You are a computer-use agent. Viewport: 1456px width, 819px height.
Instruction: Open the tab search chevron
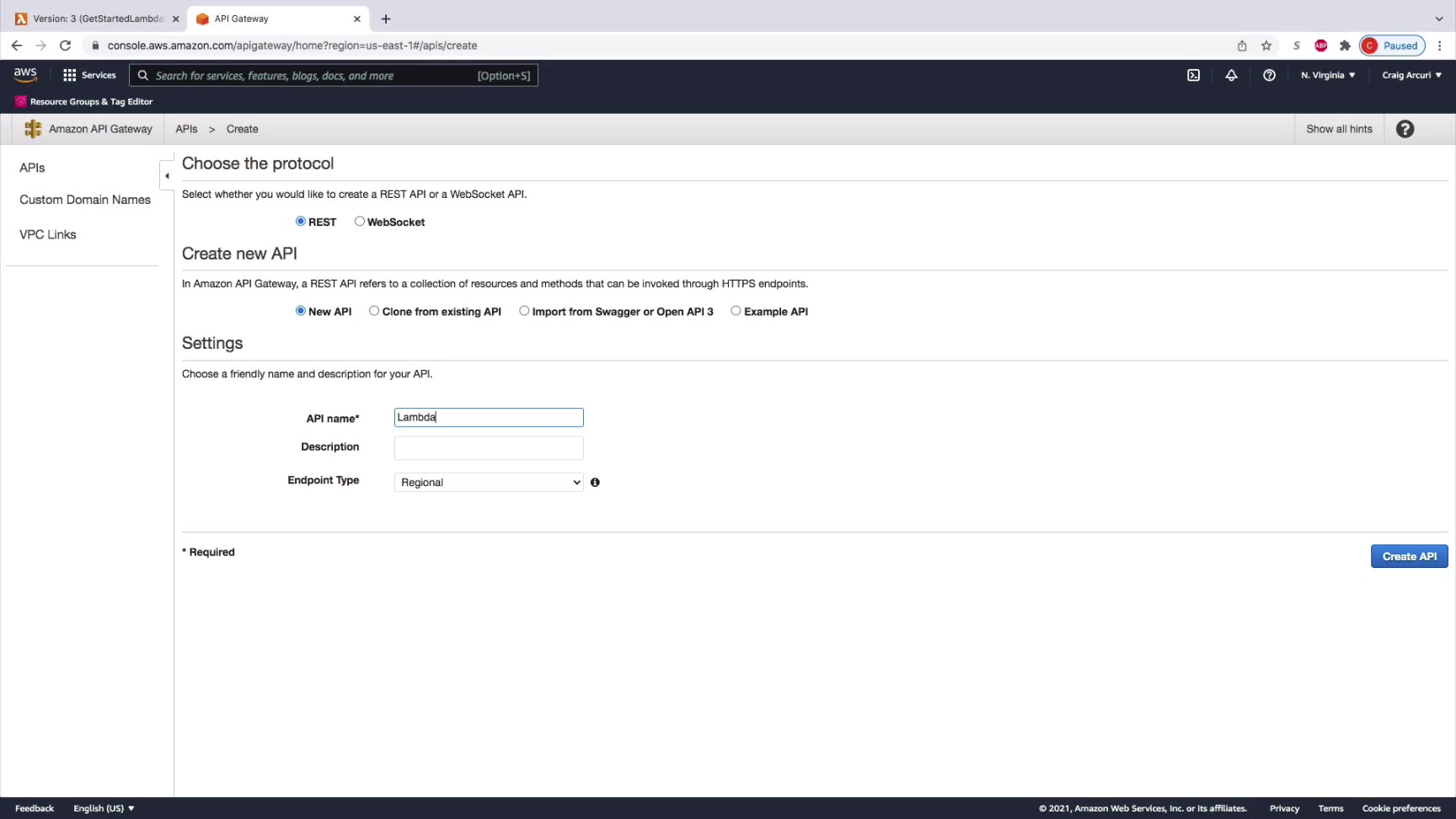(1439, 19)
